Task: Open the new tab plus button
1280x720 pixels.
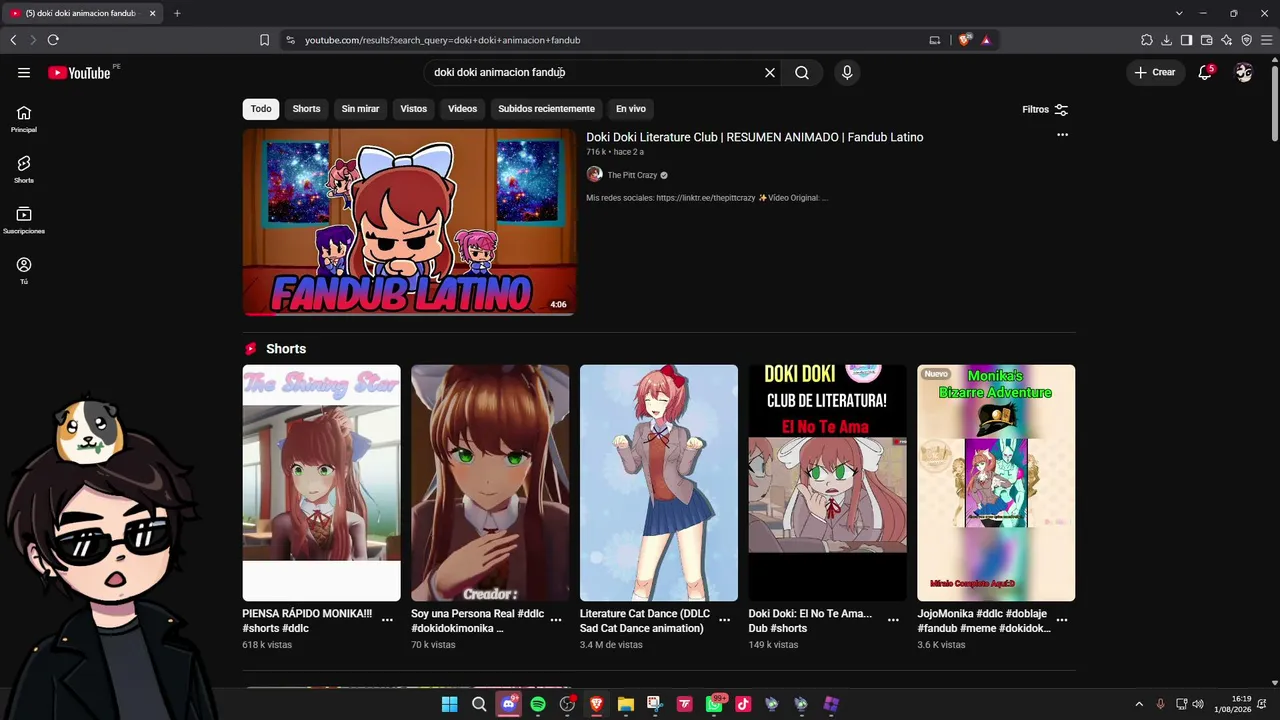Action: [x=177, y=13]
